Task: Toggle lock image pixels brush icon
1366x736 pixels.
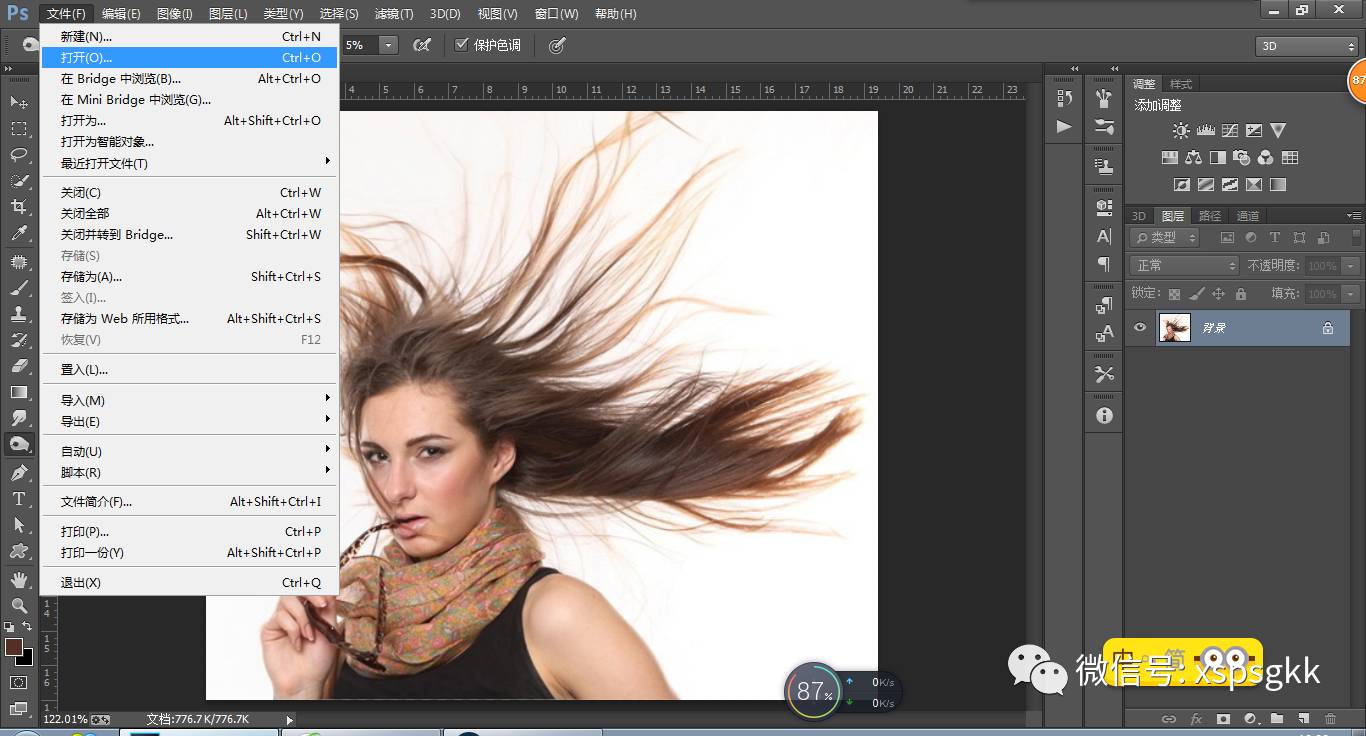Action: click(x=1196, y=294)
